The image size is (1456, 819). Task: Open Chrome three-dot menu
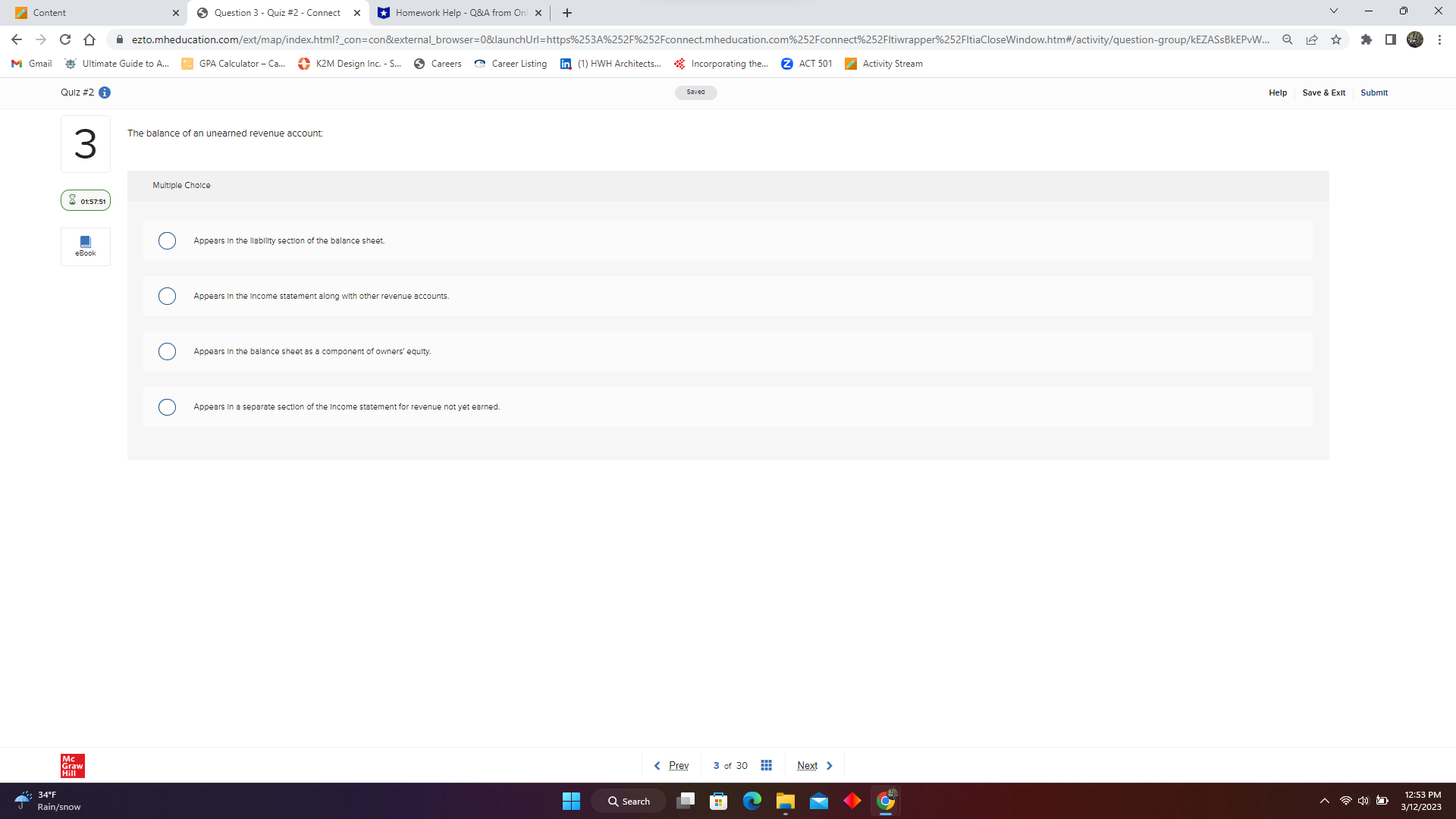[x=1439, y=39]
